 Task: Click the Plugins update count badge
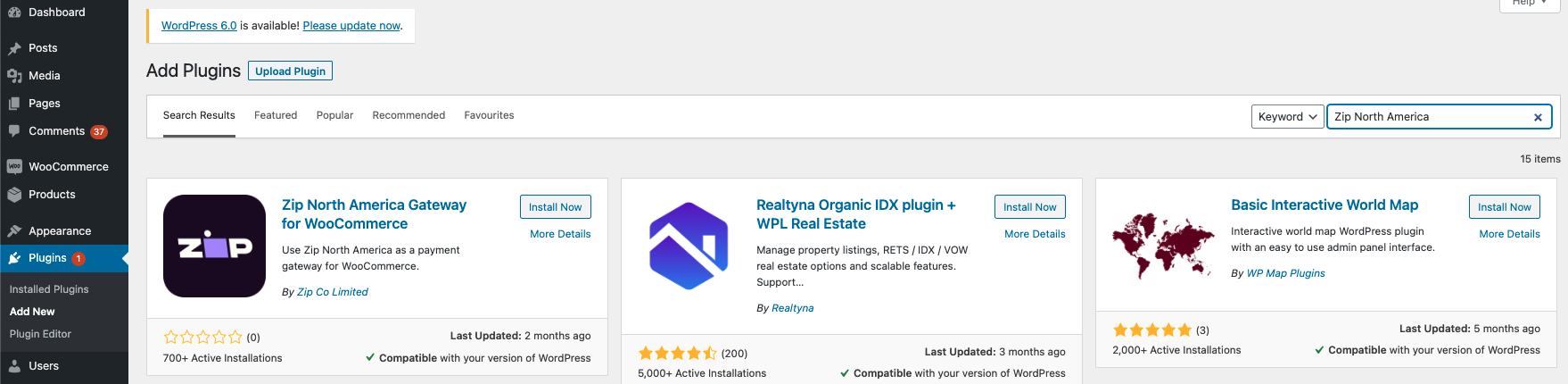pos(78,259)
